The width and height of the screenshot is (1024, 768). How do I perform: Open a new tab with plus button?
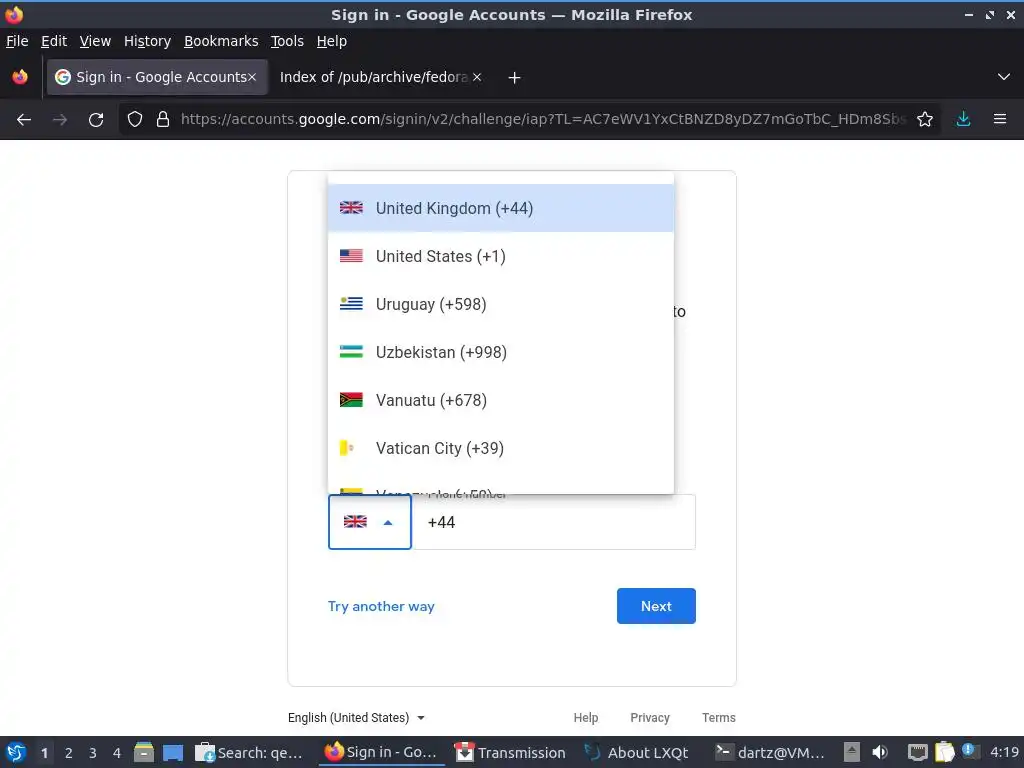pyautogui.click(x=515, y=78)
